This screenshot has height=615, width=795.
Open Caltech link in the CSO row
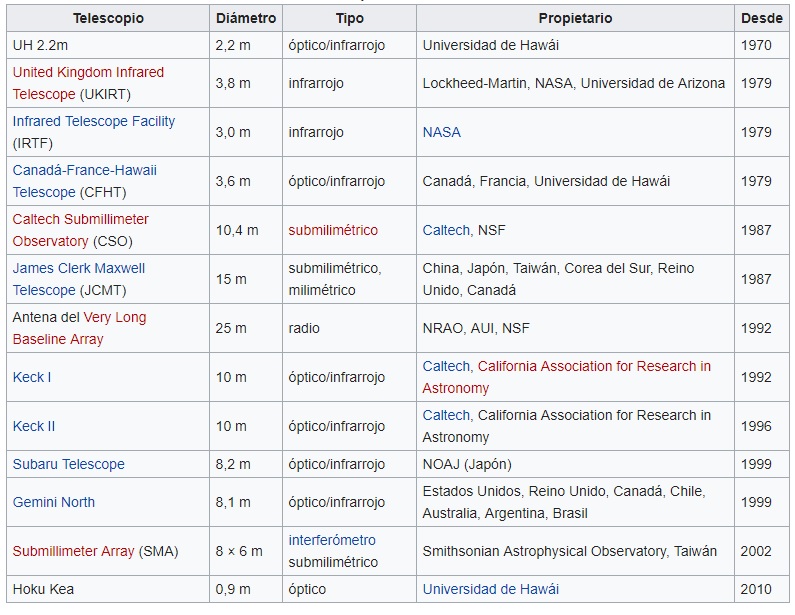(446, 230)
